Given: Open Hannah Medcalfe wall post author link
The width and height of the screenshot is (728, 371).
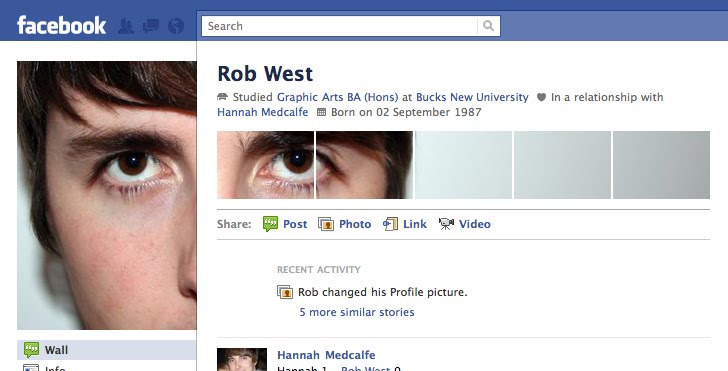Looking at the screenshot, I should pyautogui.click(x=326, y=355).
